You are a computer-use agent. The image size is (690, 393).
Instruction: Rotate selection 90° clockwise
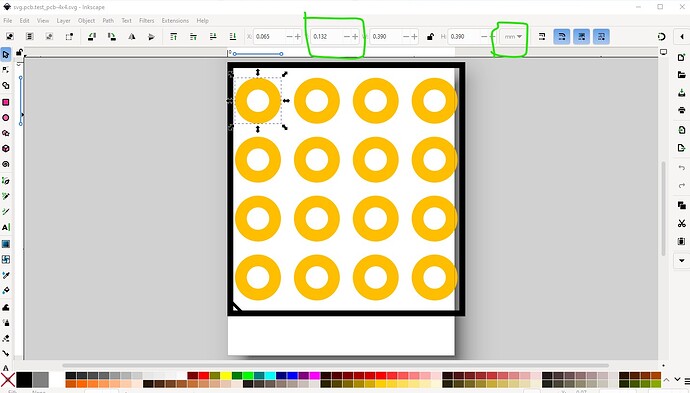point(112,37)
